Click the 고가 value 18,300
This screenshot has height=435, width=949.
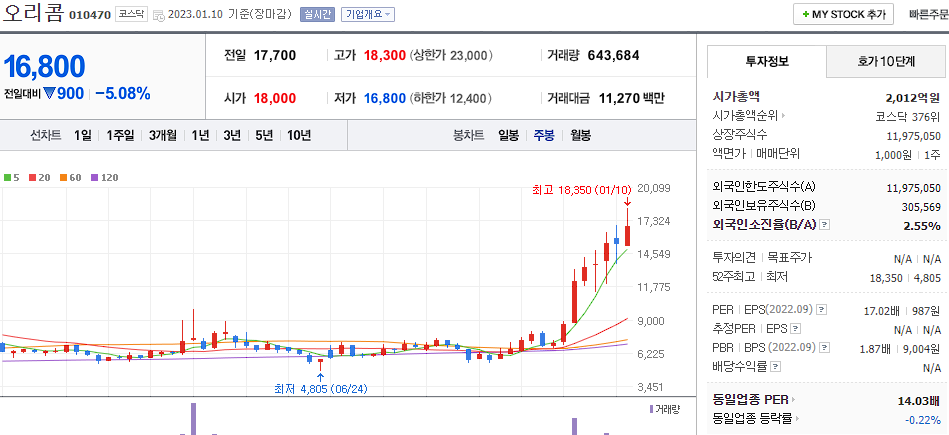pyautogui.click(x=385, y=56)
